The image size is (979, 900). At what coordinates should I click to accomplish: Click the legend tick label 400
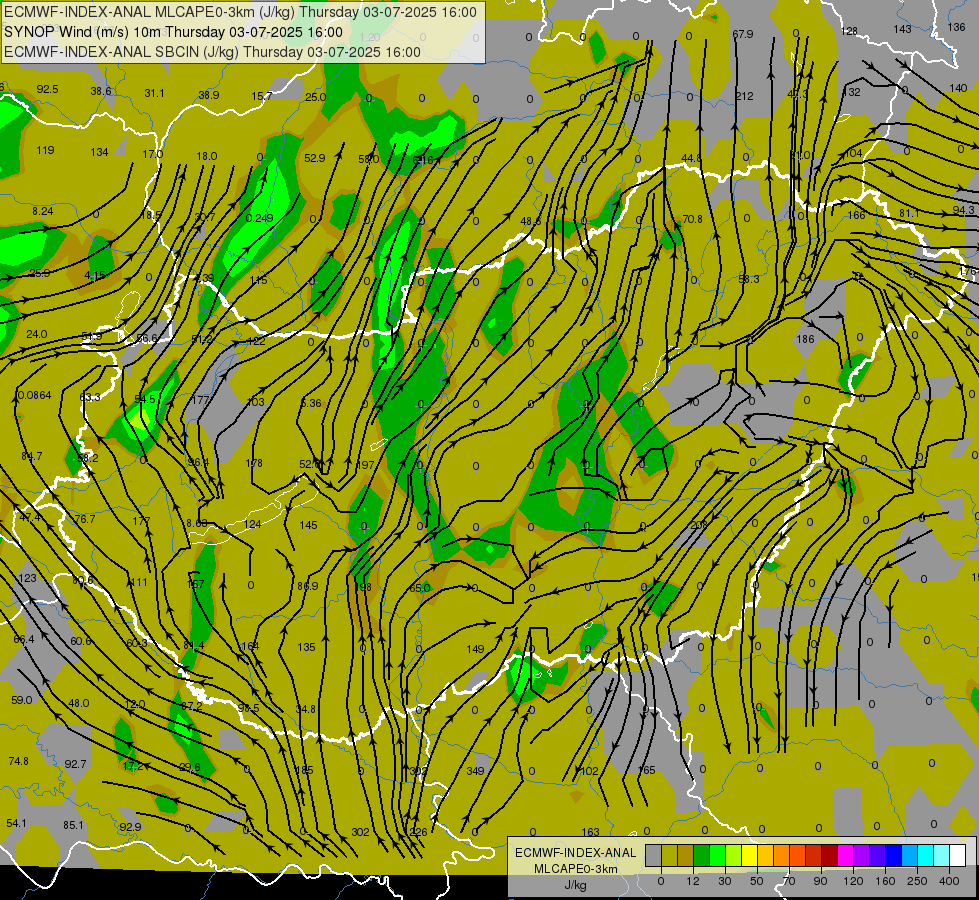click(949, 881)
